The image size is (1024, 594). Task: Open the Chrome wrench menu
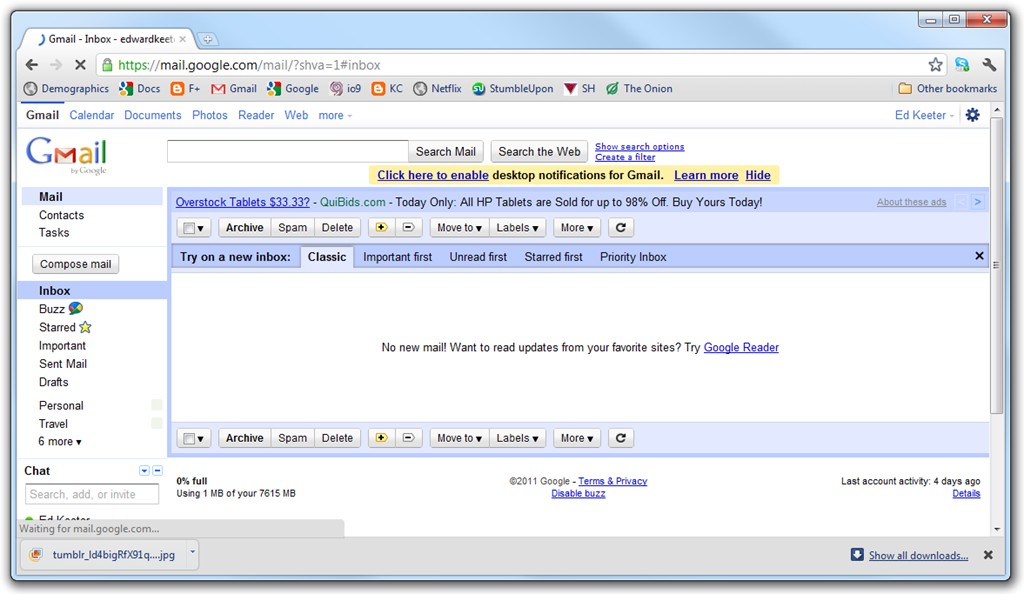pyautogui.click(x=989, y=65)
